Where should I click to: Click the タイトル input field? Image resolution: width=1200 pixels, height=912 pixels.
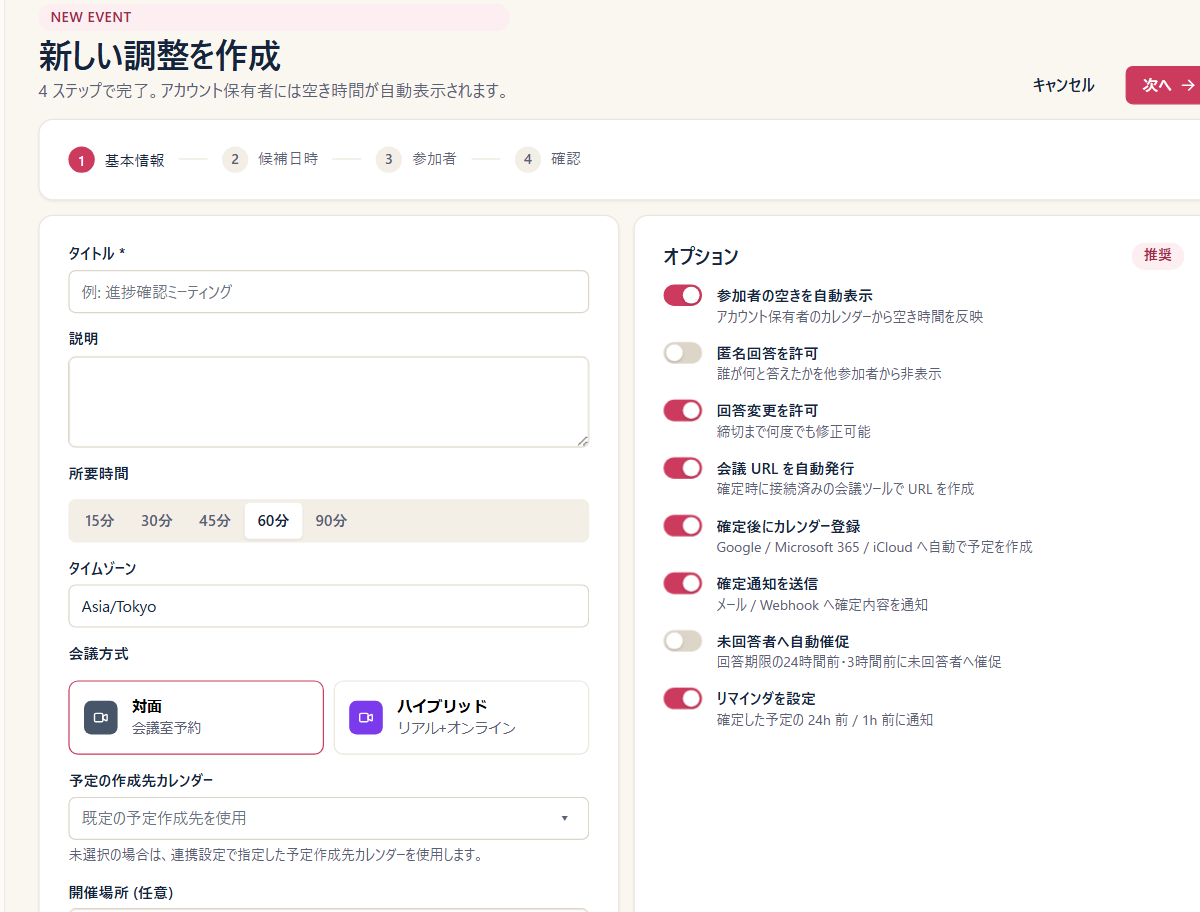coord(328,292)
